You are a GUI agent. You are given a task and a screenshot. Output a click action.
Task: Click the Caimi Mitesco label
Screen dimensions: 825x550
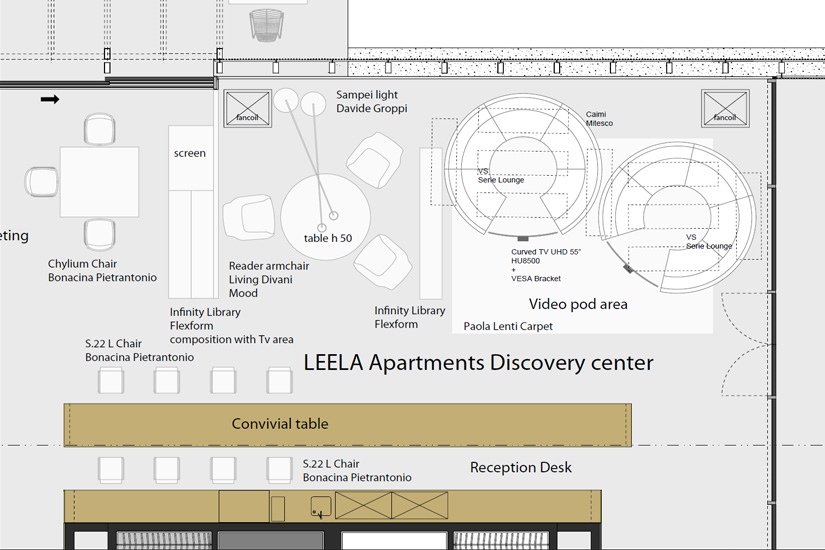coord(599,119)
